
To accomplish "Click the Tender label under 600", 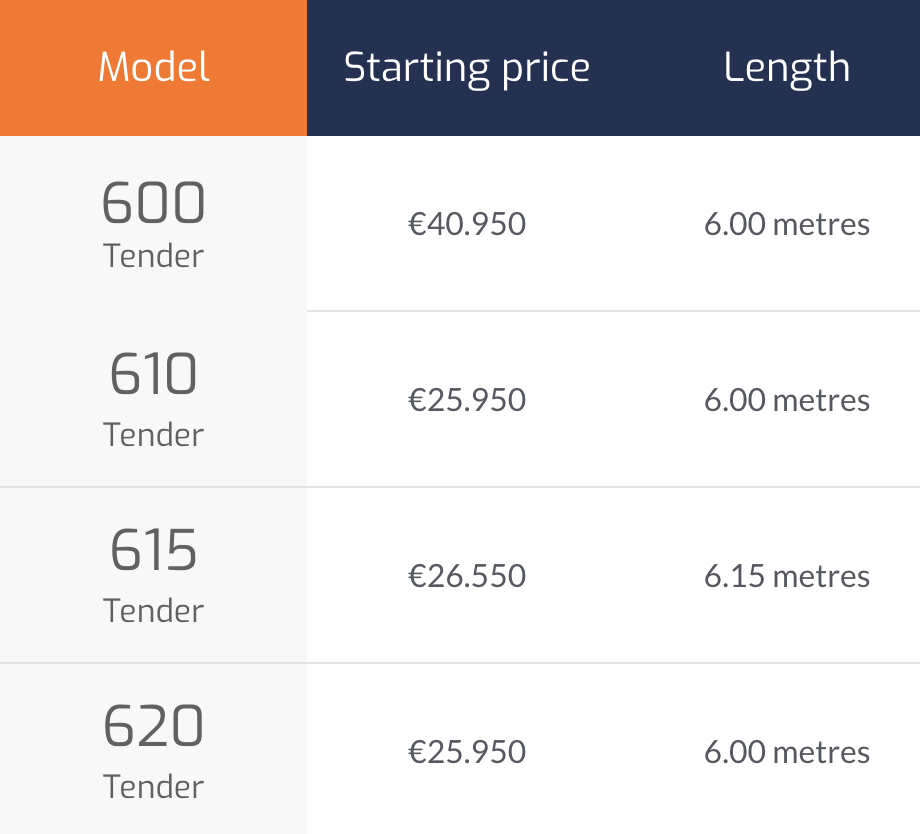I will pyautogui.click(x=154, y=256).
